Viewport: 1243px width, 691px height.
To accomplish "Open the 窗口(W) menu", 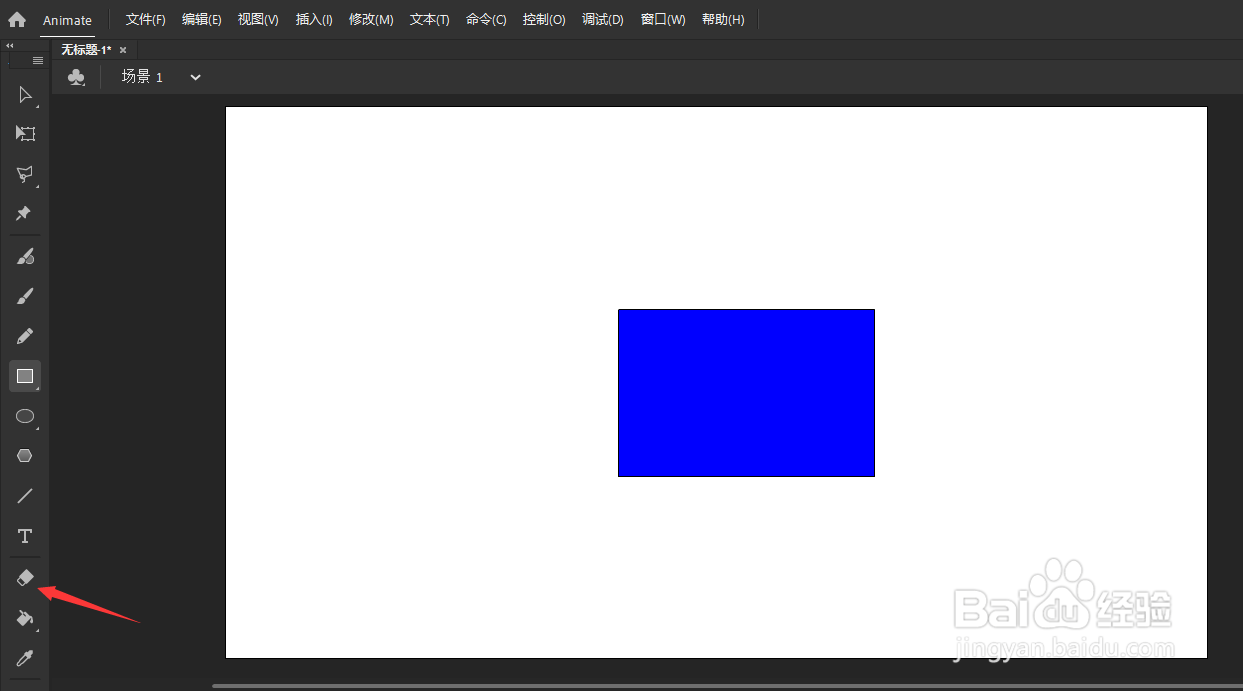I will [663, 20].
